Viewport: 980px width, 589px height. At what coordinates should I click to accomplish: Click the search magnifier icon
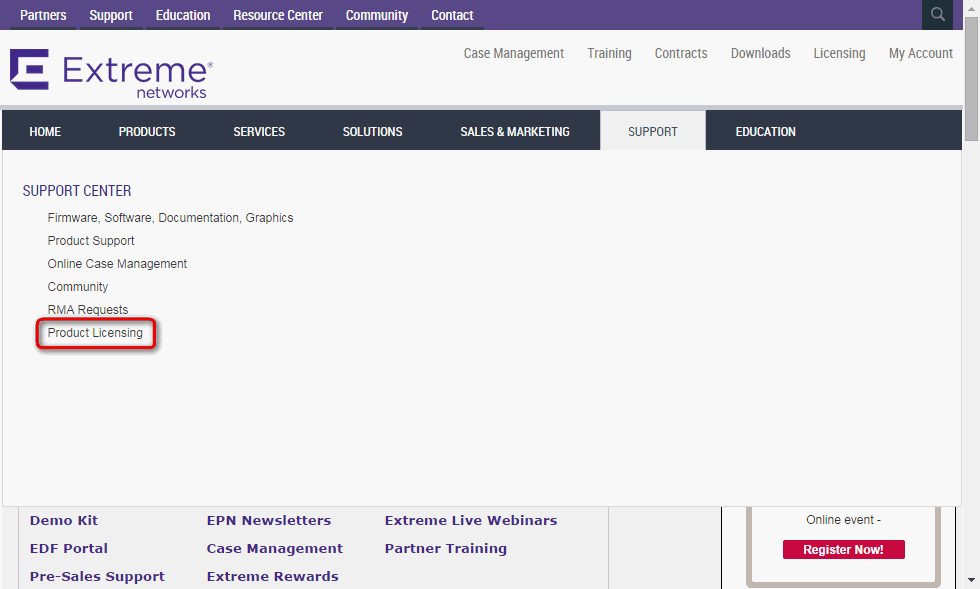tap(938, 14)
